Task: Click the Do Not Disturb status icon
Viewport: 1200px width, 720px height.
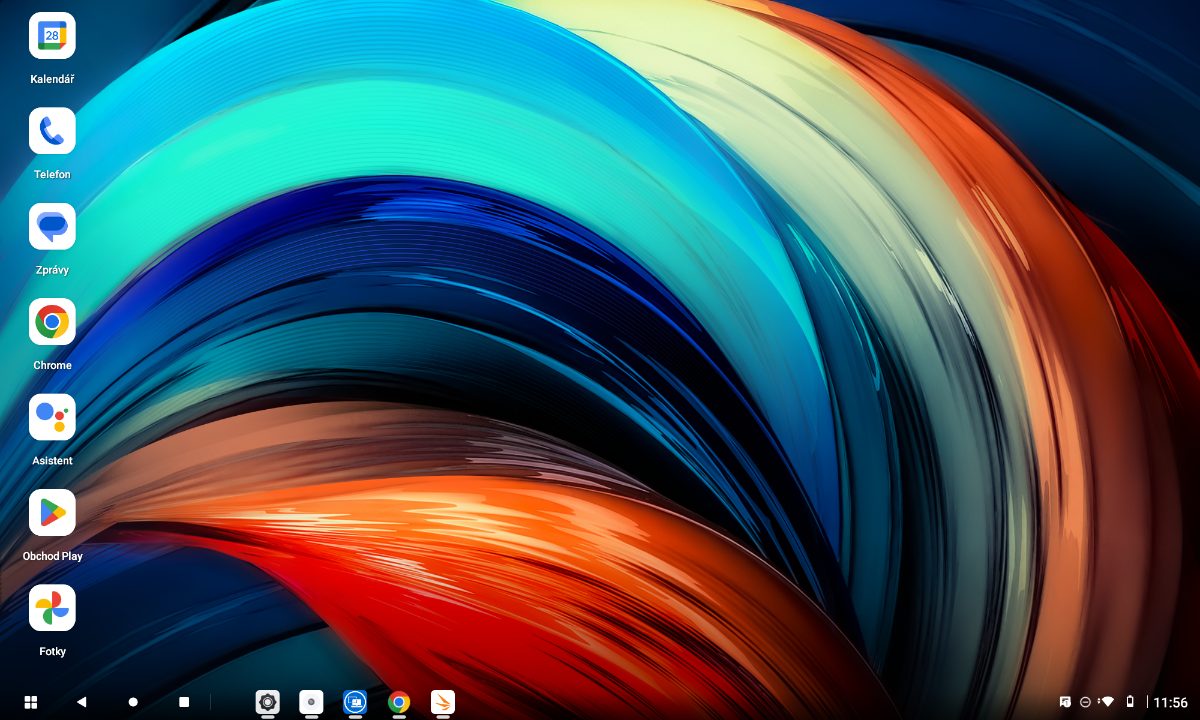Action: click(1085, 702)
